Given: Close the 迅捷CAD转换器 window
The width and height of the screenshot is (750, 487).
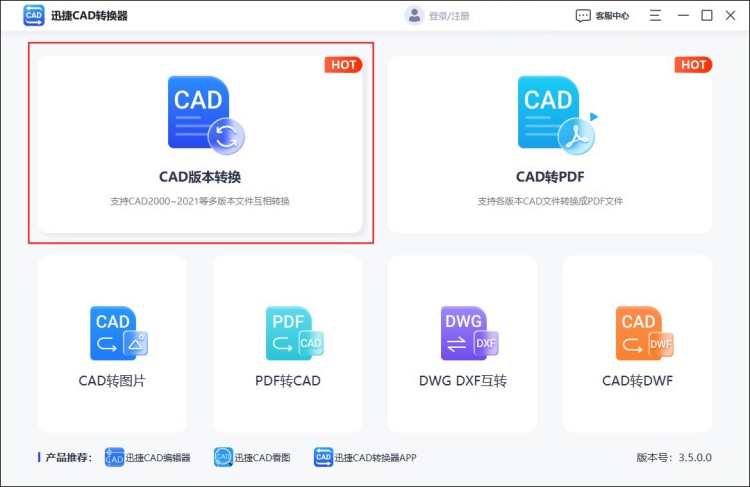Looking at the screenshot, I should (730, 15).
